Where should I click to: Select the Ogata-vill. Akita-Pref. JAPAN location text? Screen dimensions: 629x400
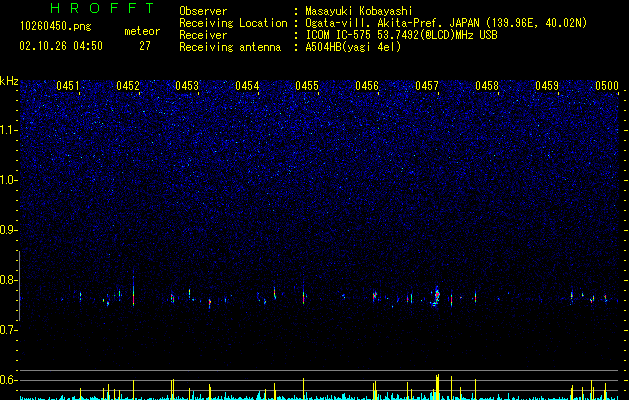tap(446, 23)
